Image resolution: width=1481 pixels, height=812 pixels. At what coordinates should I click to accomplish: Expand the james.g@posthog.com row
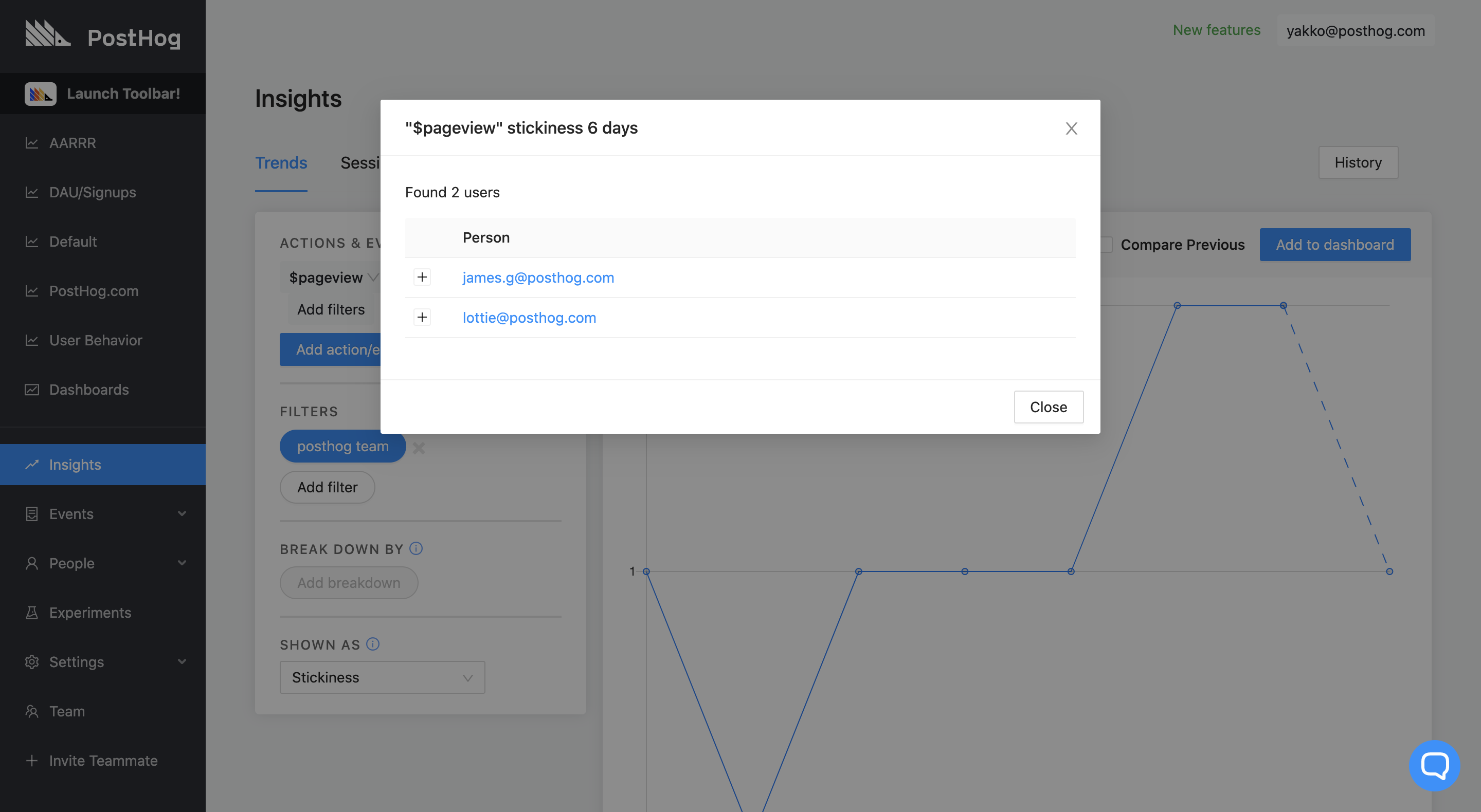[422, 278]
